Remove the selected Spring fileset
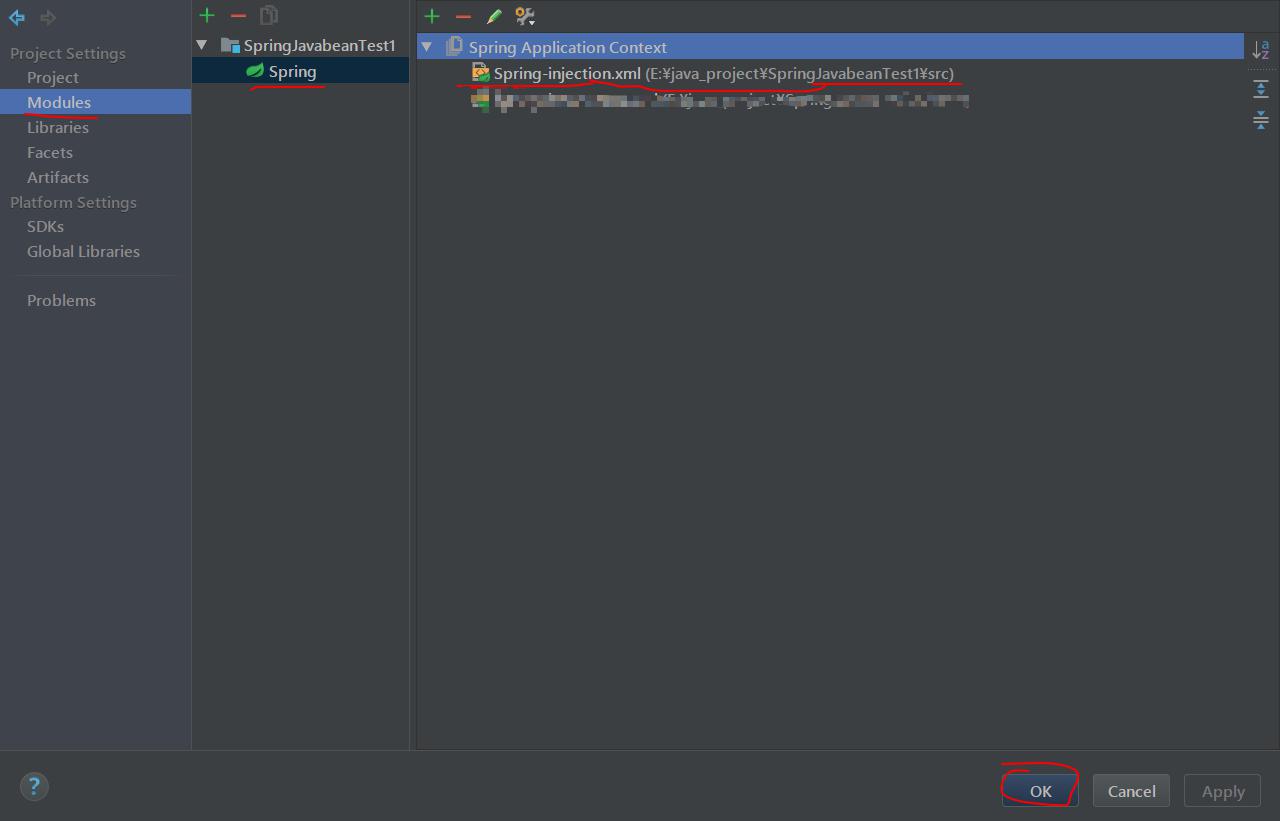The width and height of the screenshot is (1280, 821). tap(463, 16)
